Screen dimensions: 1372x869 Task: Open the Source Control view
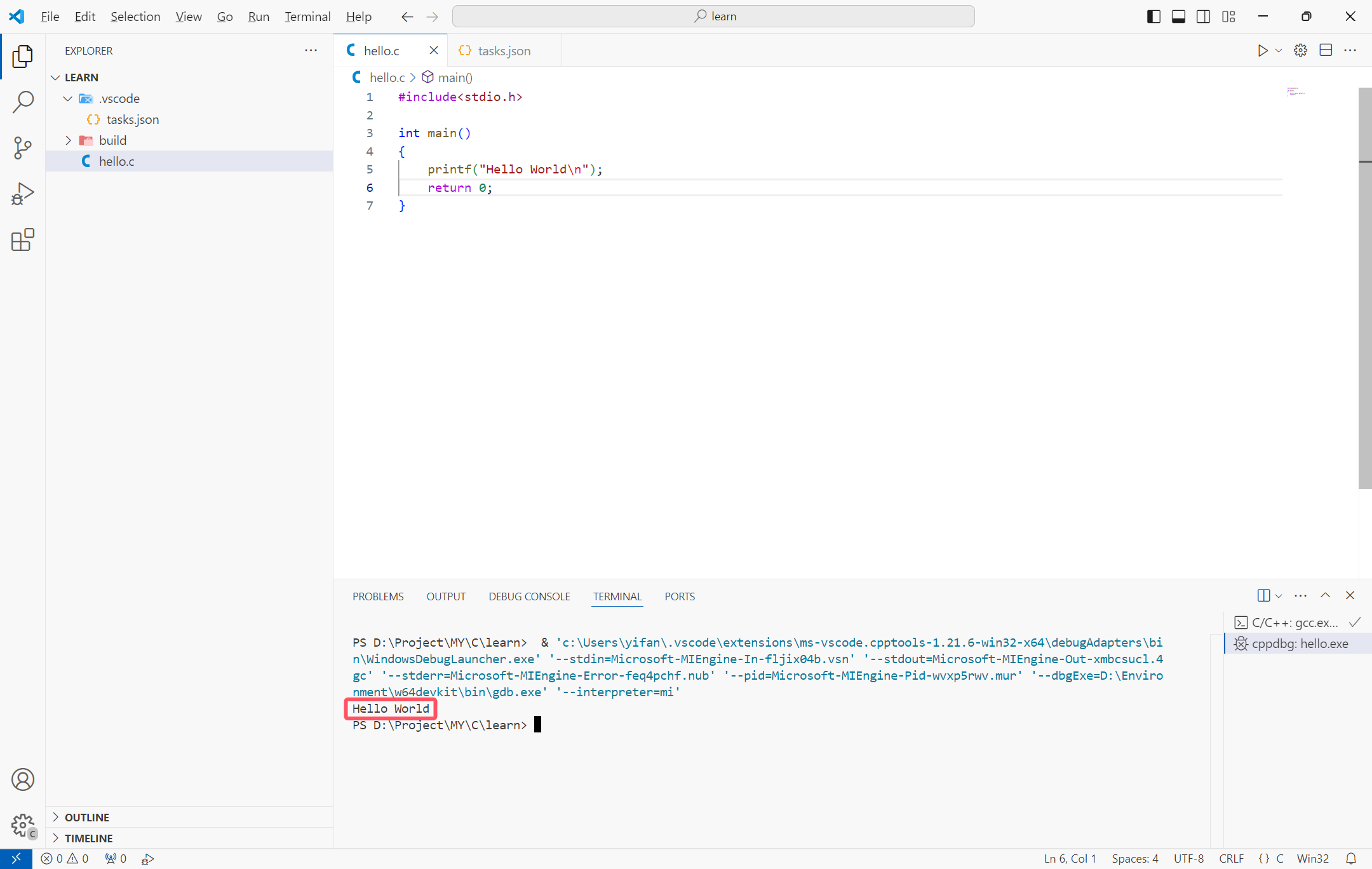(23, 147)
